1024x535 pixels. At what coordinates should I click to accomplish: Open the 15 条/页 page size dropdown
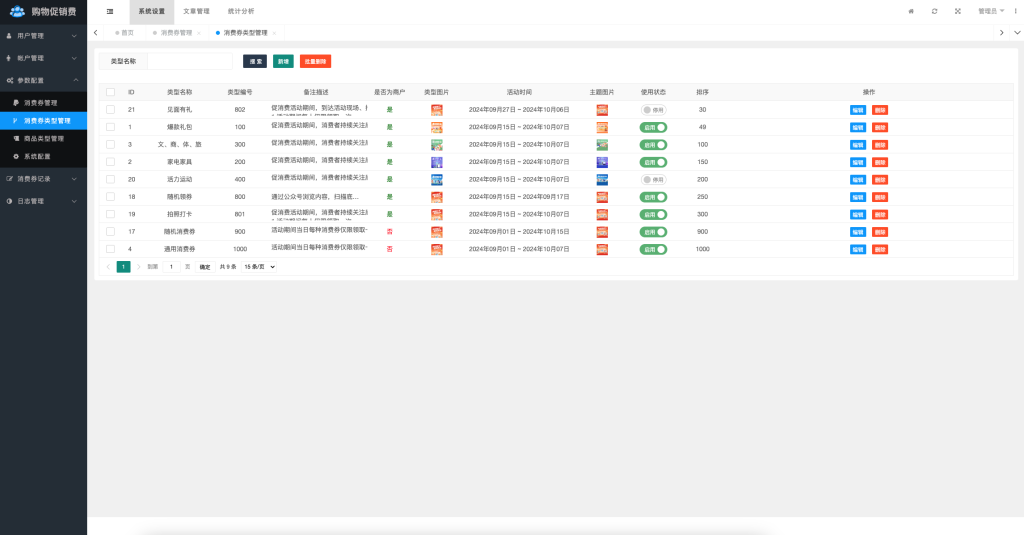pos(260,267)
